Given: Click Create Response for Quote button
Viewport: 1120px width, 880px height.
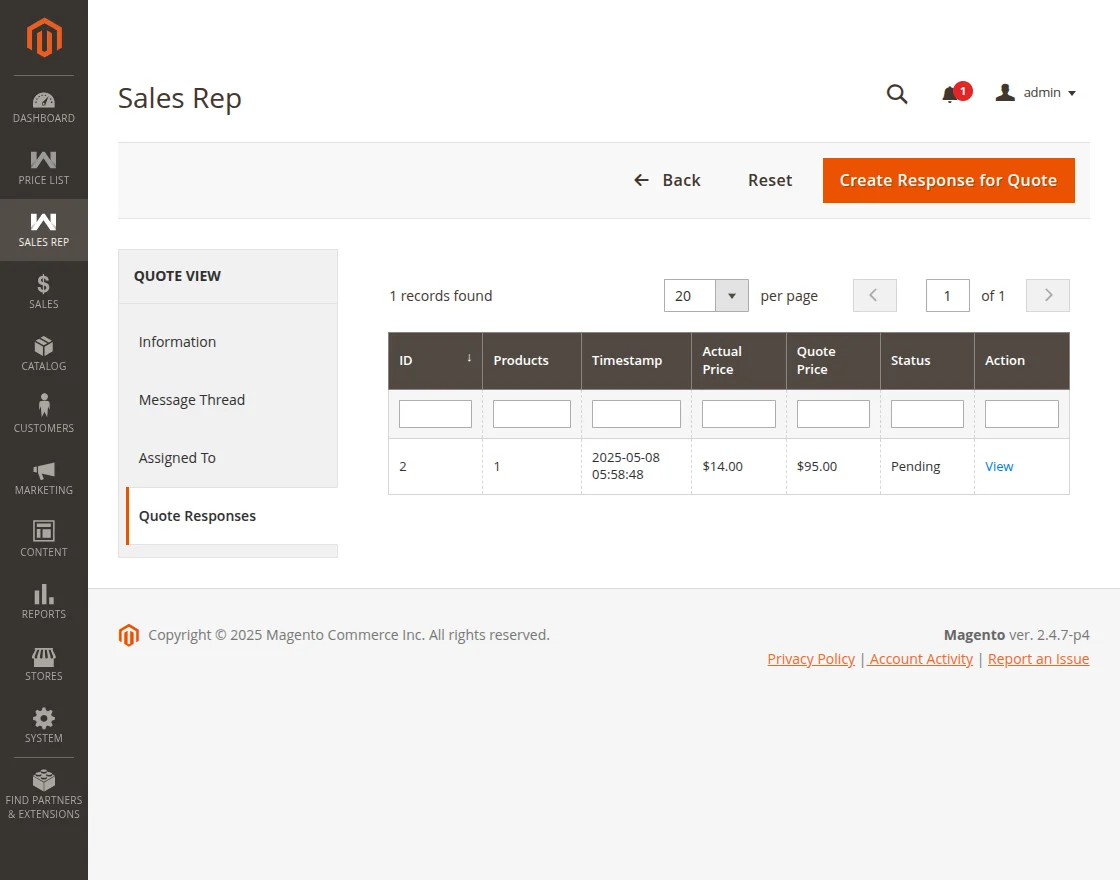Looking at the screenshot, I should tap(948, 180).
